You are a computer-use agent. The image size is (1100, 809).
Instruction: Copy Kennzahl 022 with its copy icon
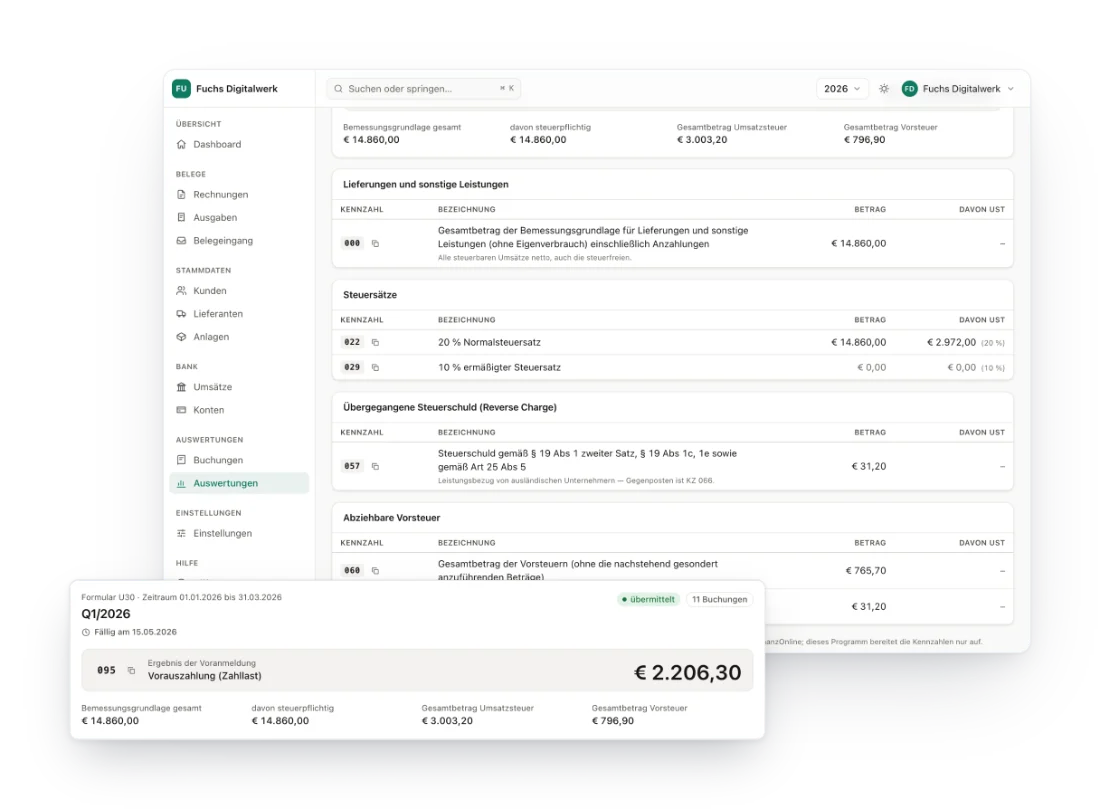[x=375, y=342]
